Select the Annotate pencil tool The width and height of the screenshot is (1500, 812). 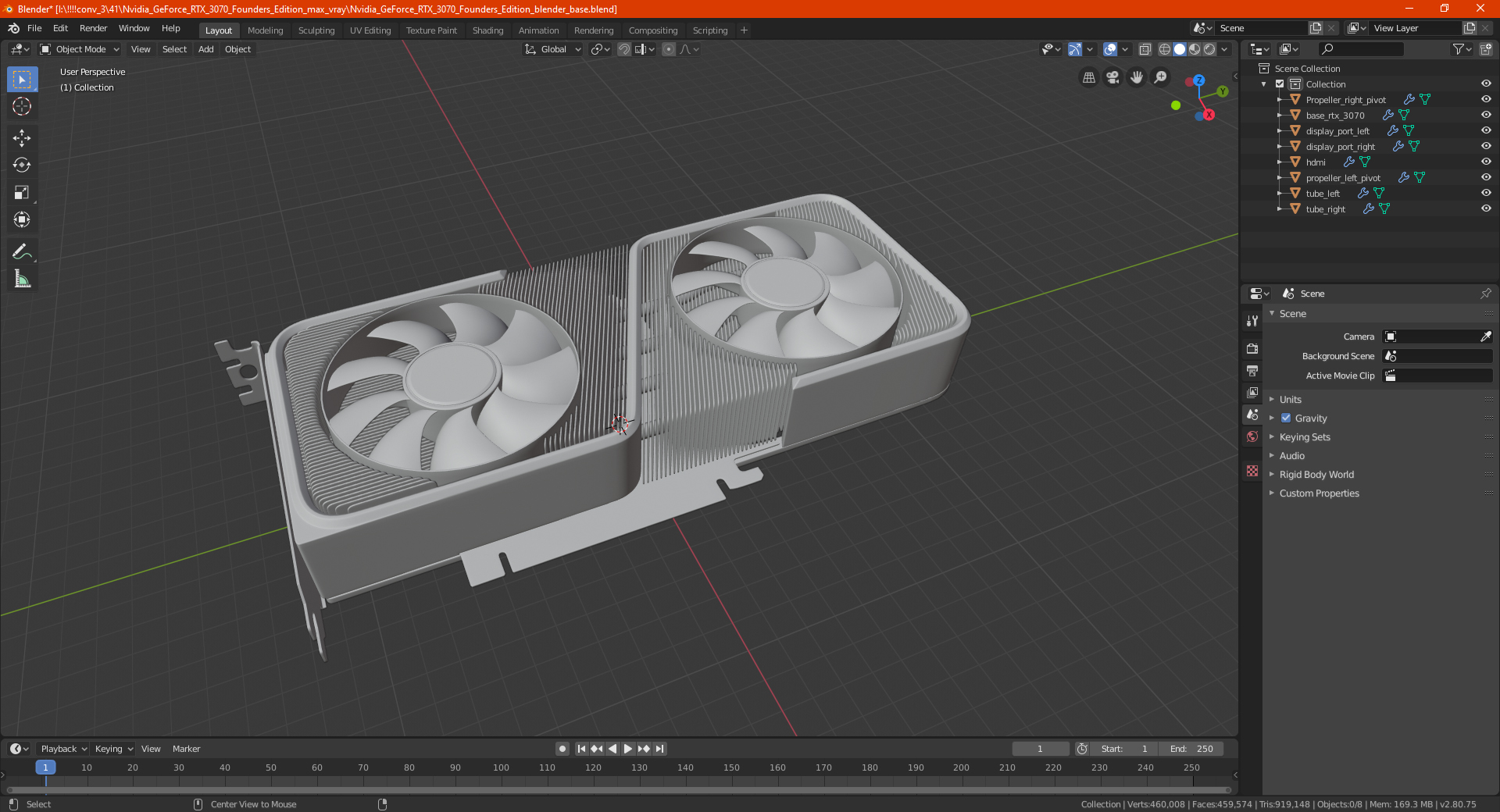click(22, 251)
